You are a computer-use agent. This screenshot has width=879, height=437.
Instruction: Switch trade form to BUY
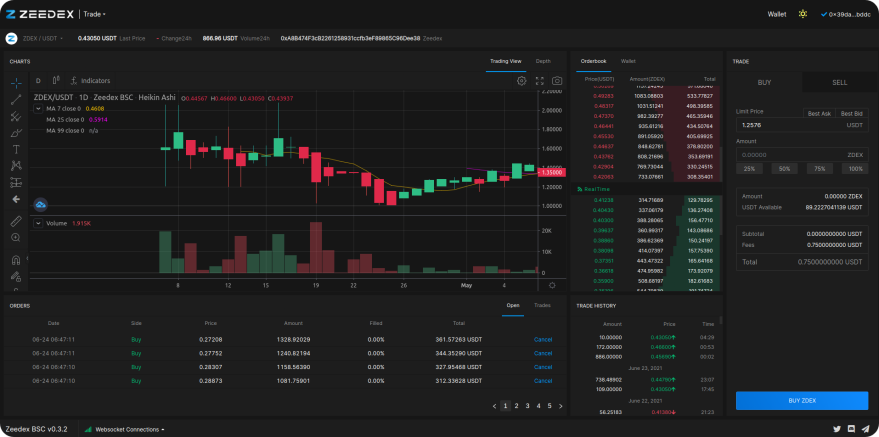(765, 82)
